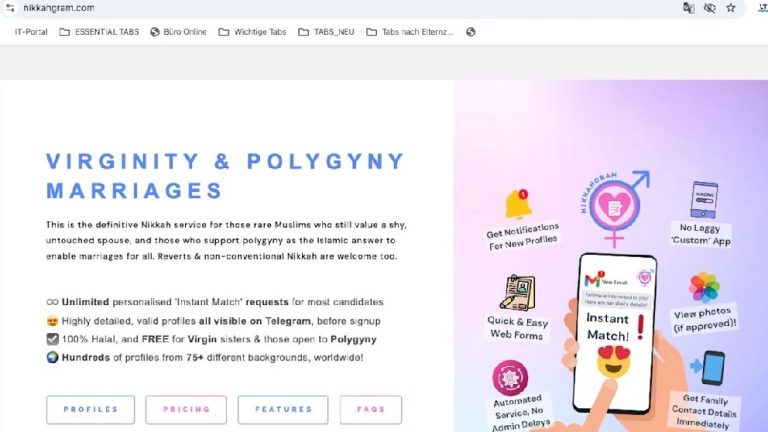Screen dimensions: 768x432
Task: Expand the Wichtige Tabs bookmark folder
Action: 252,32
